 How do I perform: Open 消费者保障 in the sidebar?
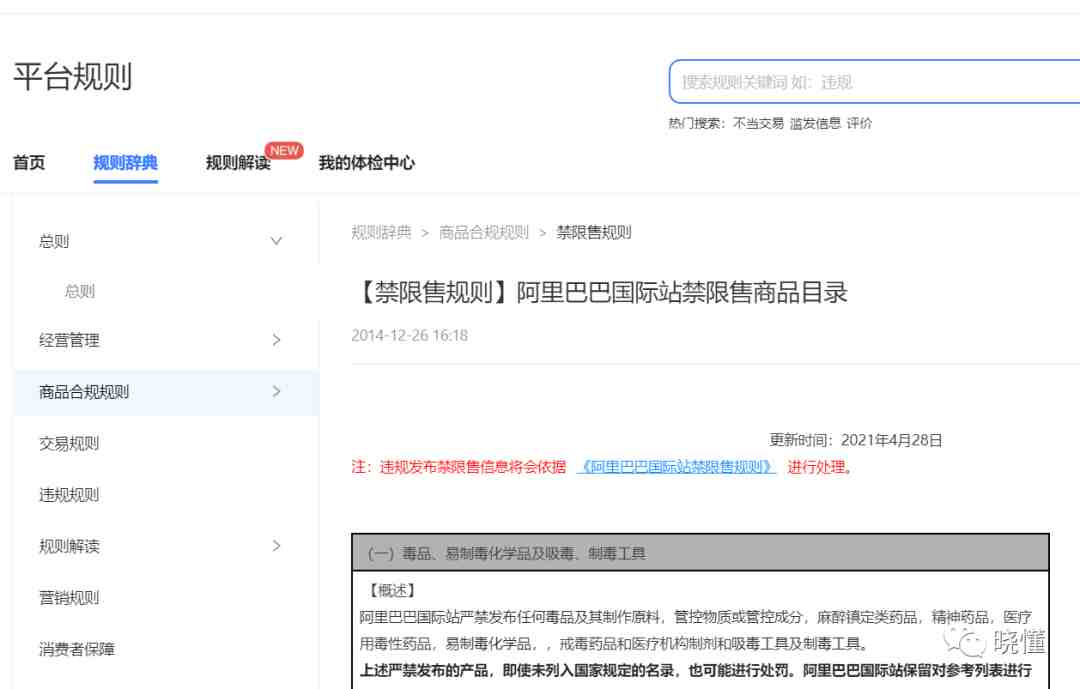[x=76, y=649]
